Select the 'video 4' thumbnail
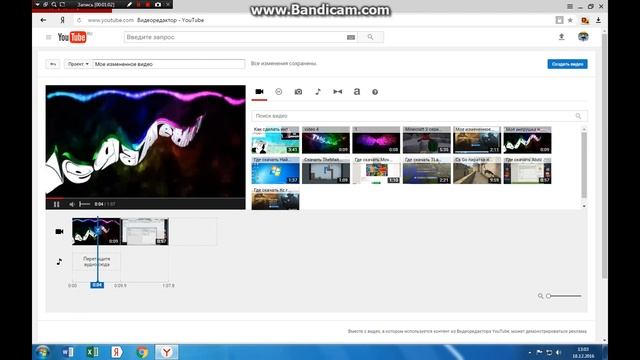The width and height of the screenshot is (640, 360). pos(326,140)
